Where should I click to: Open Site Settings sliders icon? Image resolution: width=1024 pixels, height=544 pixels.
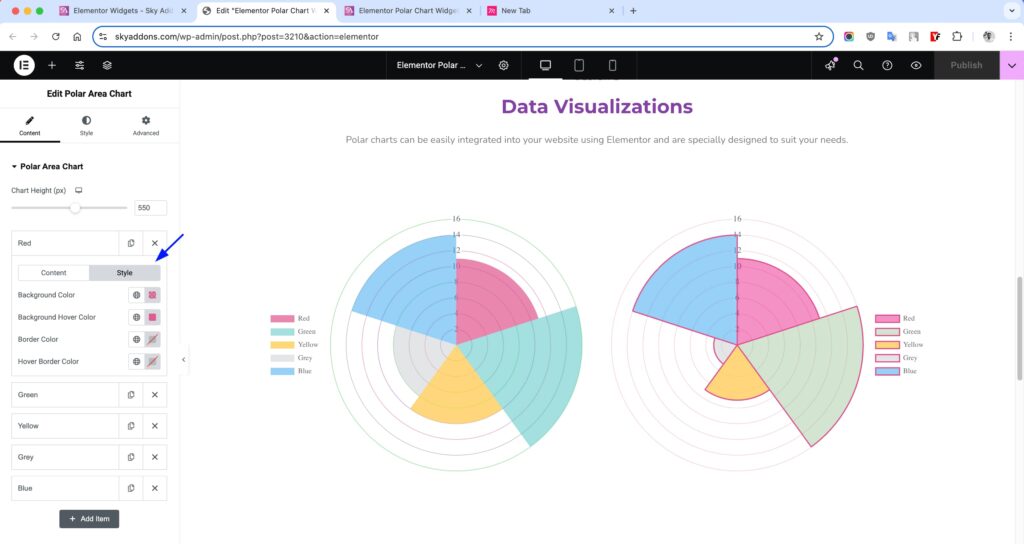tap(79, 65)
